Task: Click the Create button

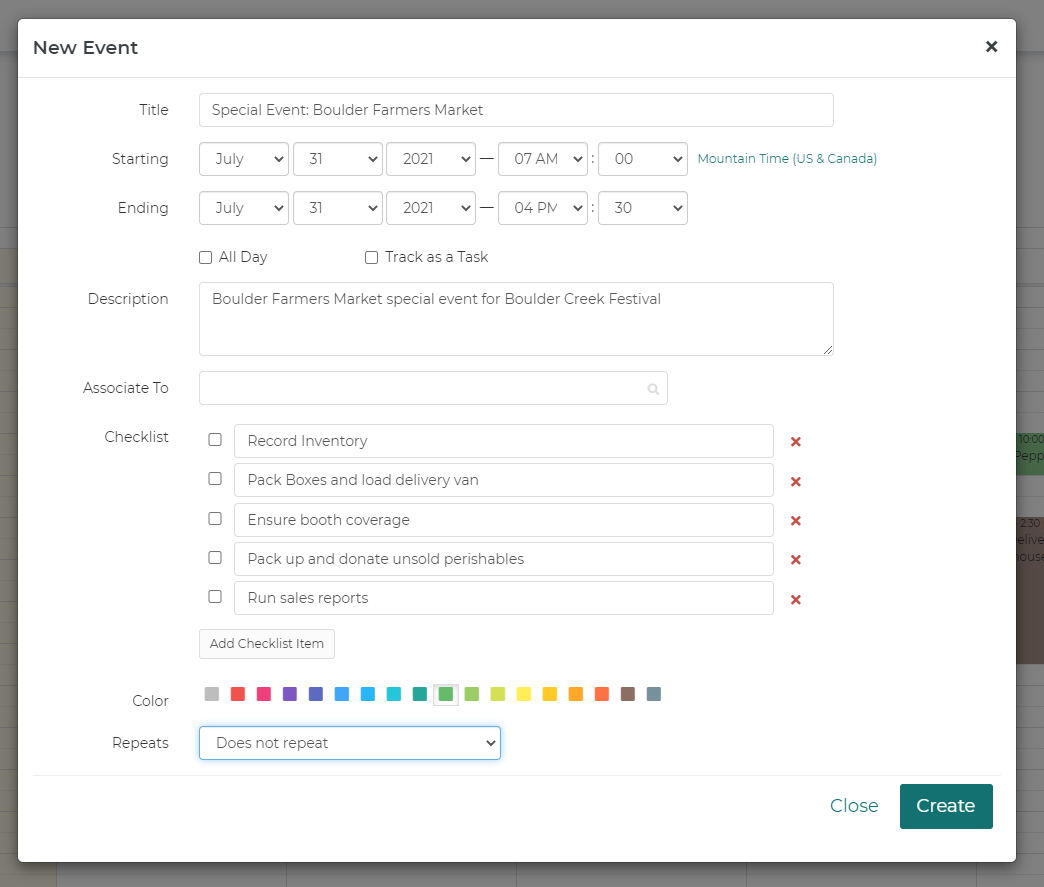Action: click(945, 806)
